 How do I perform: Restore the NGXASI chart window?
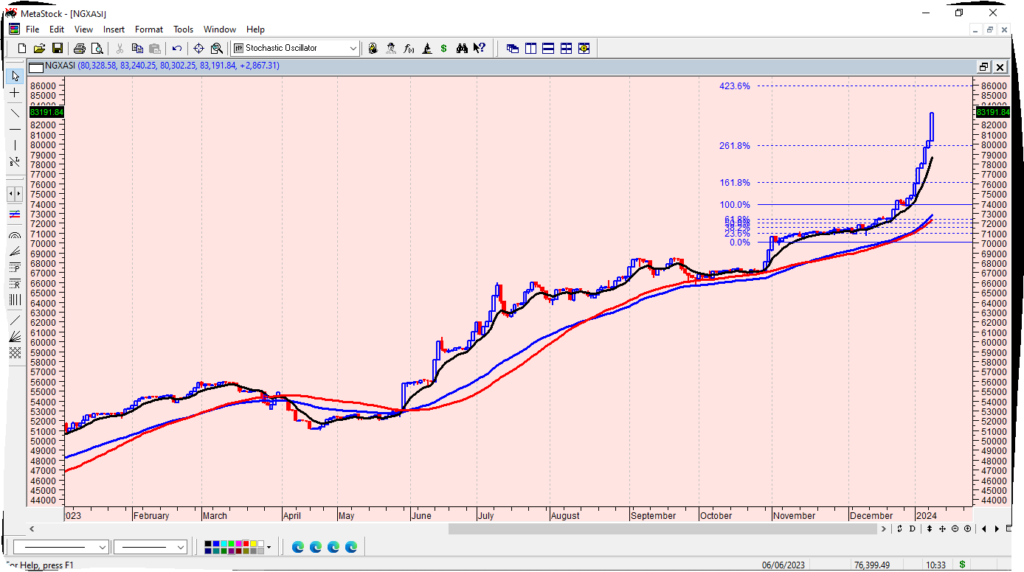coord(984,67)
